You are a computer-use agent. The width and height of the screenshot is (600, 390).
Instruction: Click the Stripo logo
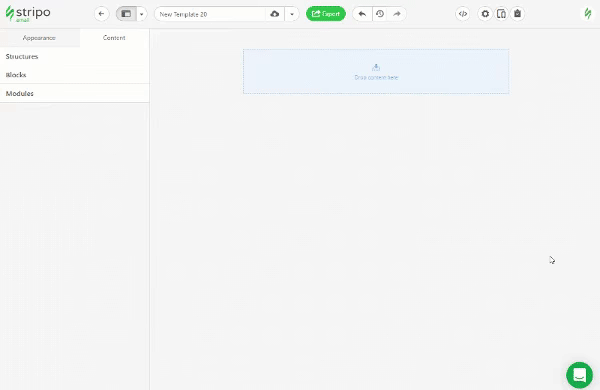[28, 14]
